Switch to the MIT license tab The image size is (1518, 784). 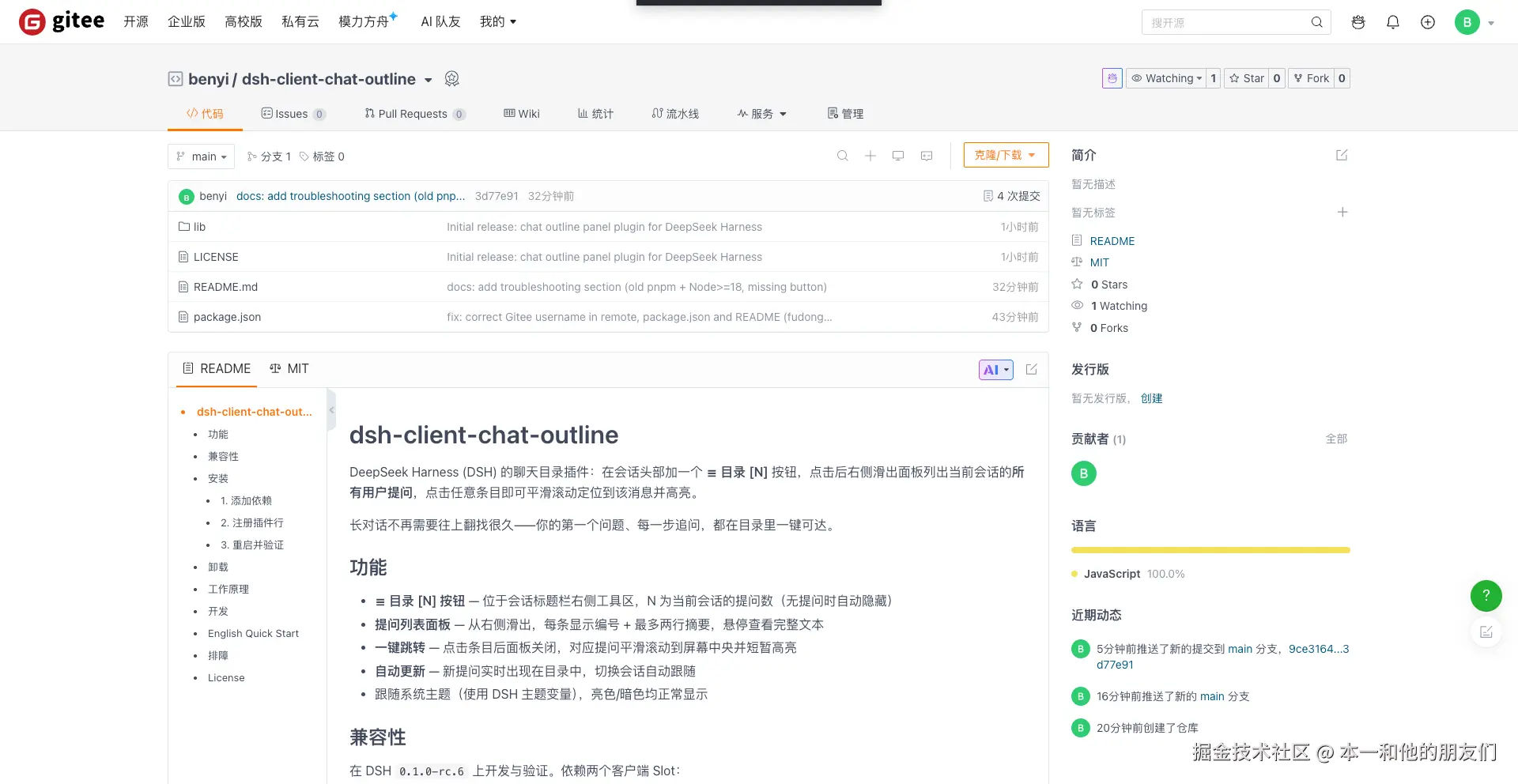tap(289, 369)
